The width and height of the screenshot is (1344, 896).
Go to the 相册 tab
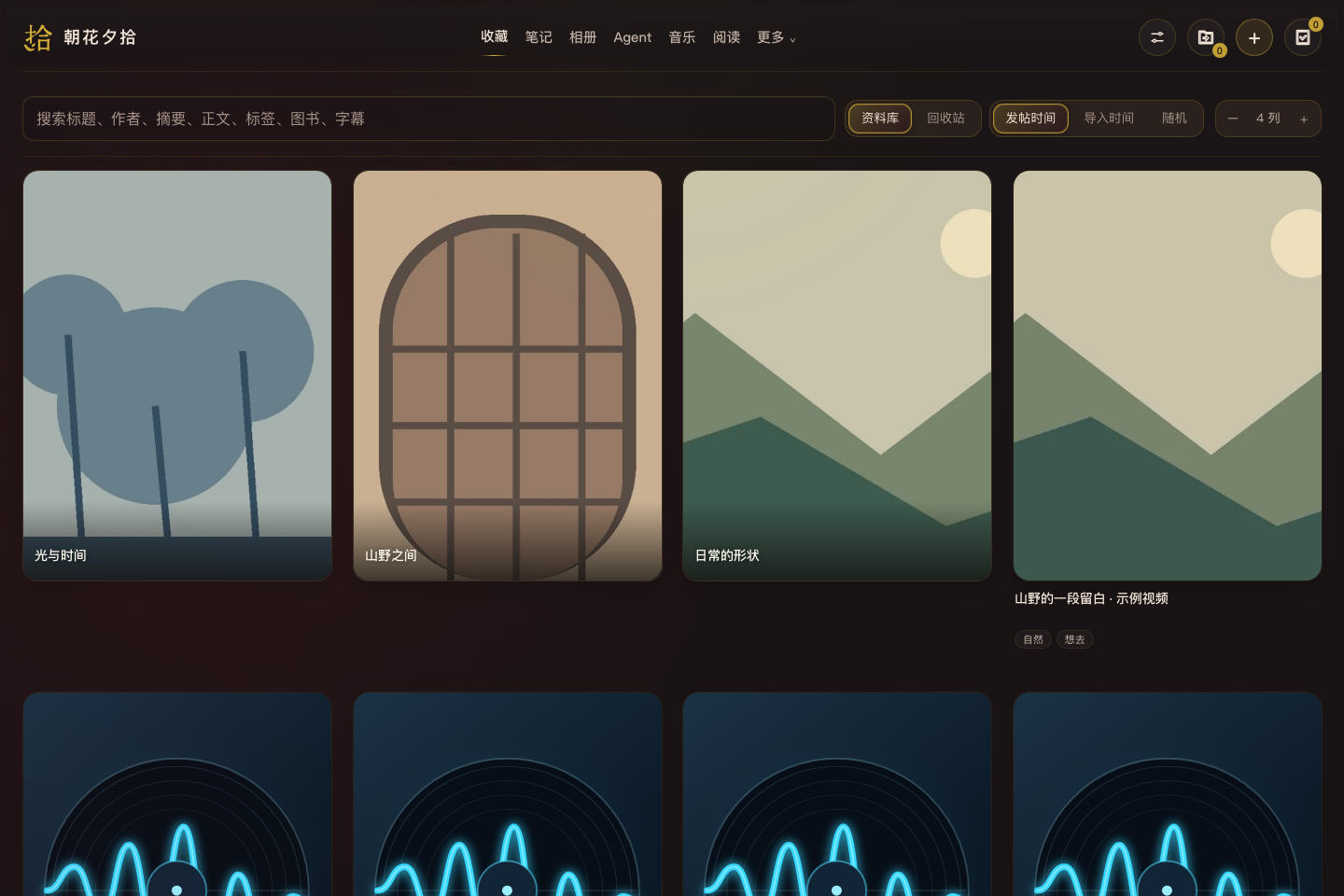(582, 37)
